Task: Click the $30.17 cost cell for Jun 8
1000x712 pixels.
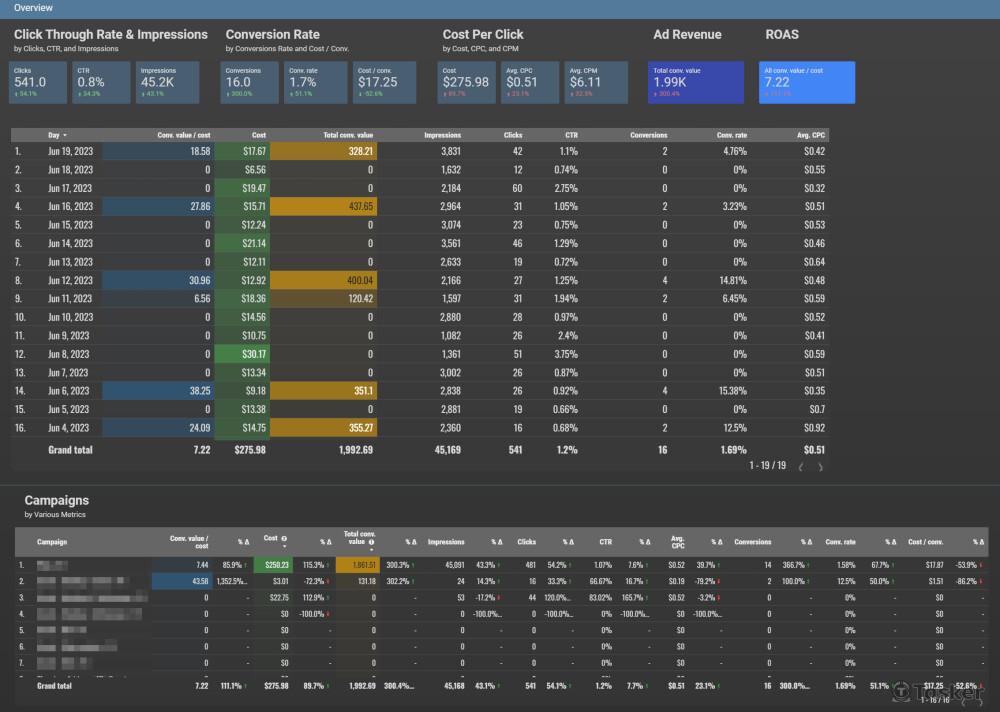Action: pyautogui.click(x=251, y=353)
